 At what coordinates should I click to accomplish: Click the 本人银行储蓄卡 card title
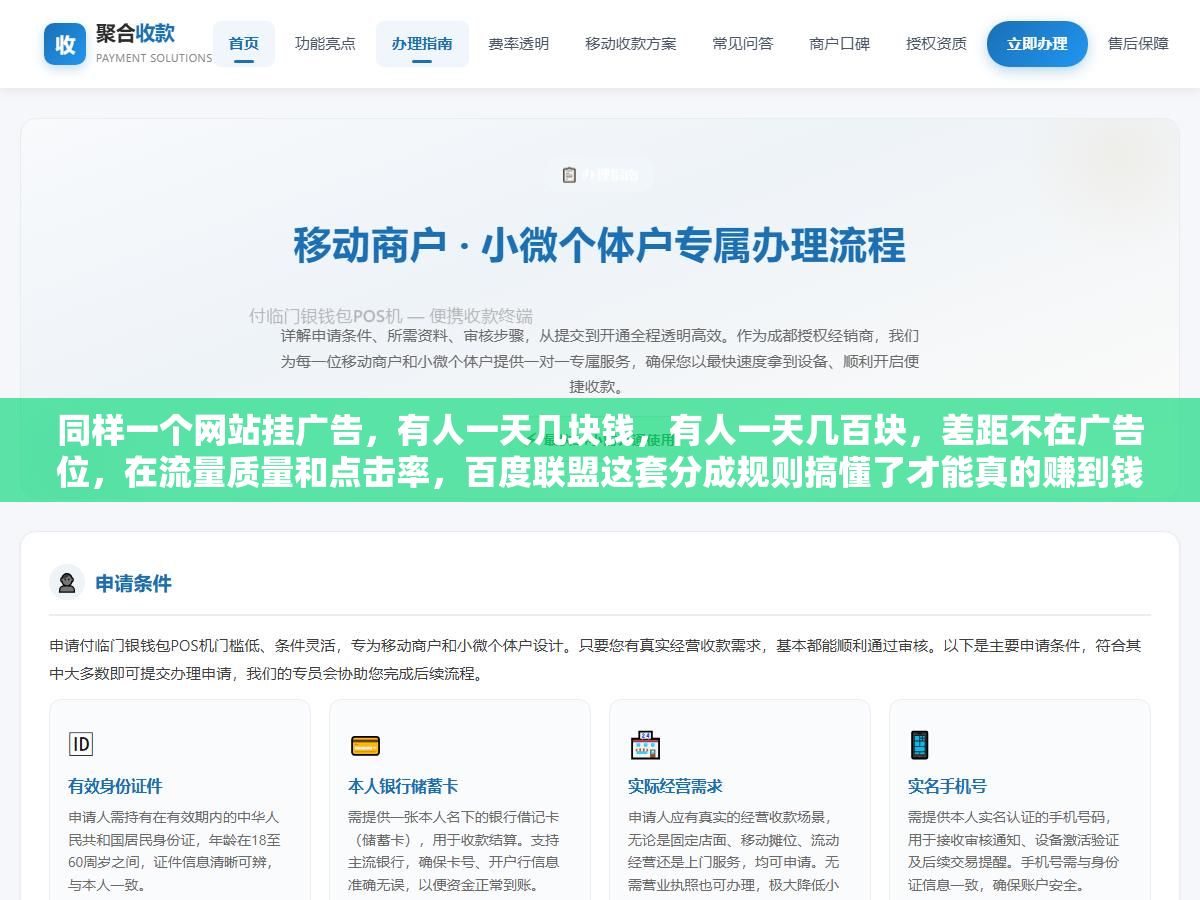pos(403,786)
